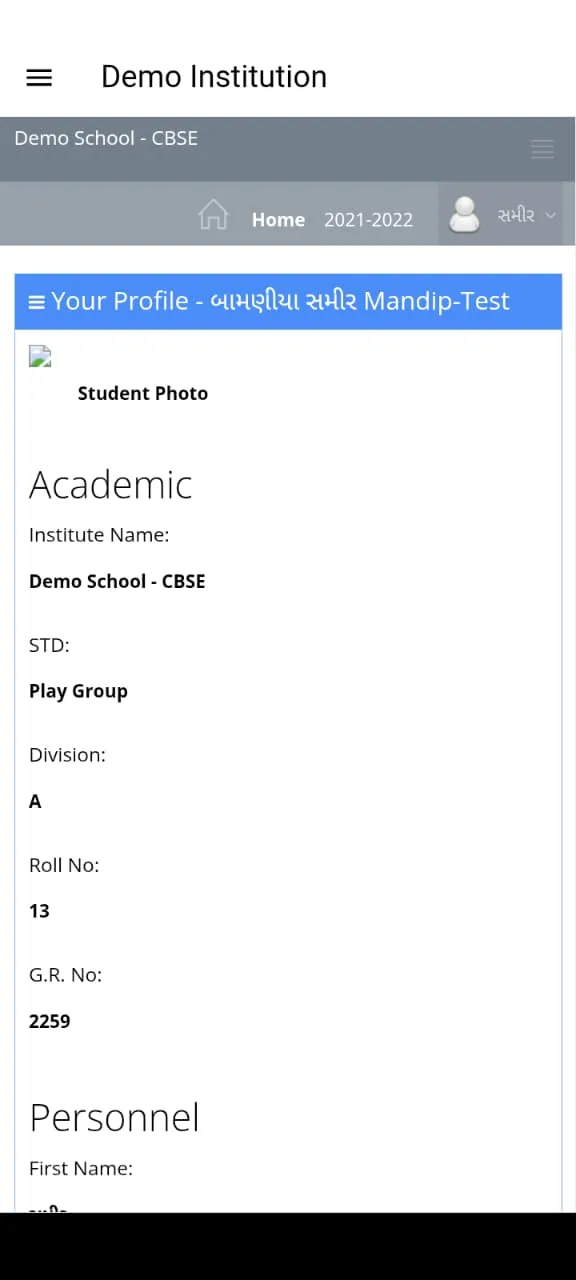The height and width of the screenshot is (1280, 576).
Task: Click the Demo Institution title
Action: coord(214,77)
